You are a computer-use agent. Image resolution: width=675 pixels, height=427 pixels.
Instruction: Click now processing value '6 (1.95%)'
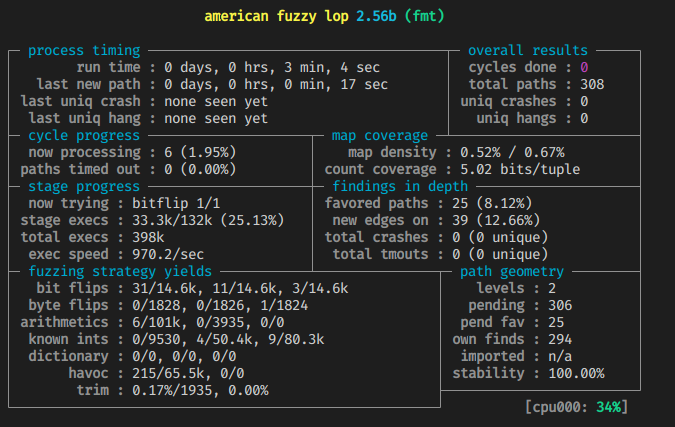200,152
